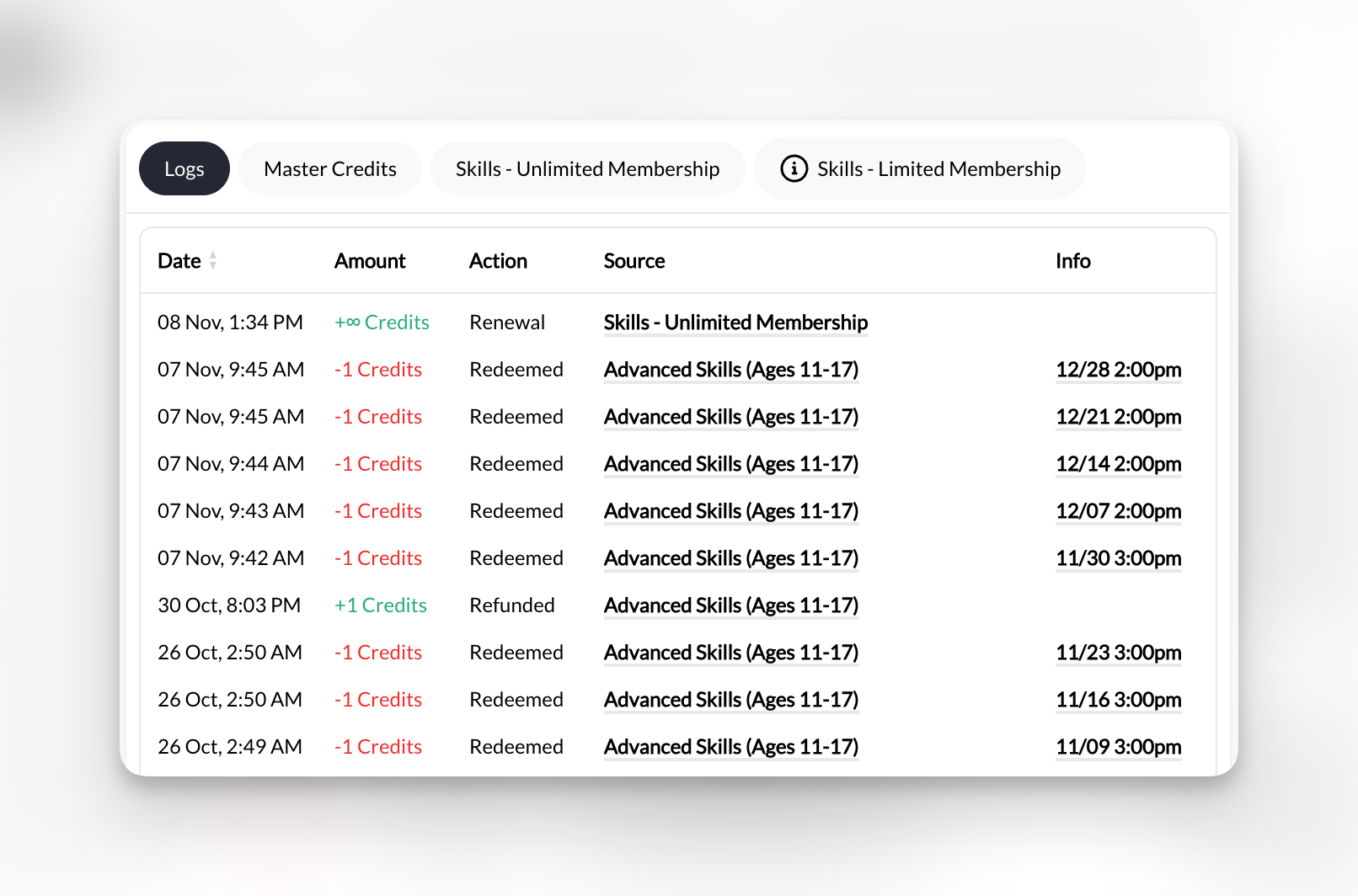
Task: Open the Skills - Limited Membership tab
Action: click(938, 168)
